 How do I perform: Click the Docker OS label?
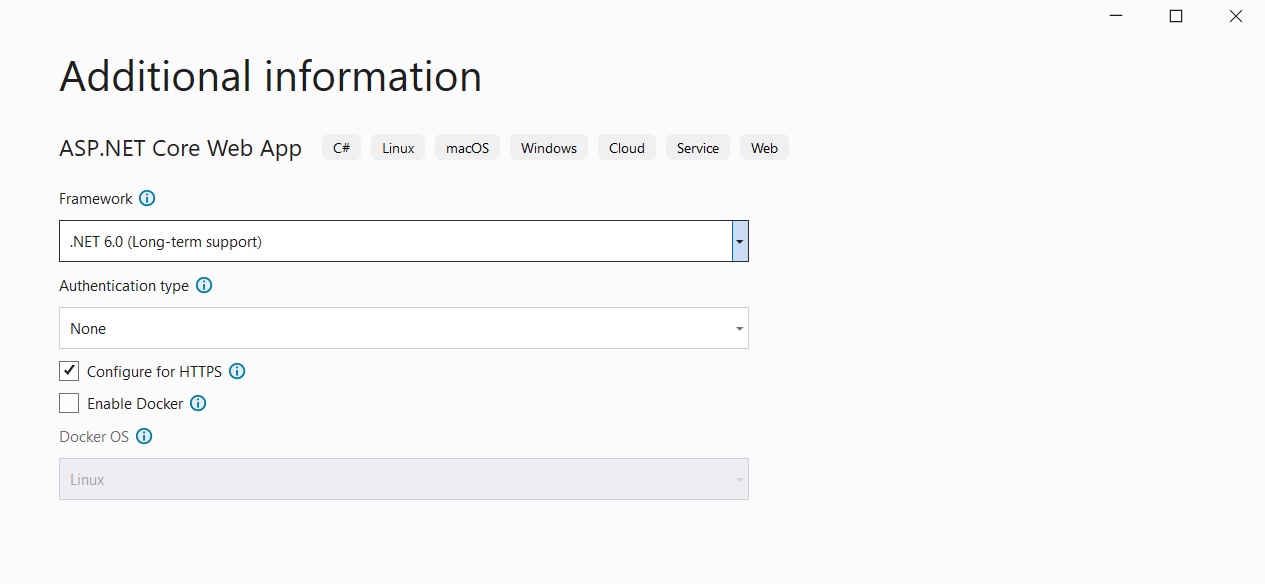tap(94, 436)
